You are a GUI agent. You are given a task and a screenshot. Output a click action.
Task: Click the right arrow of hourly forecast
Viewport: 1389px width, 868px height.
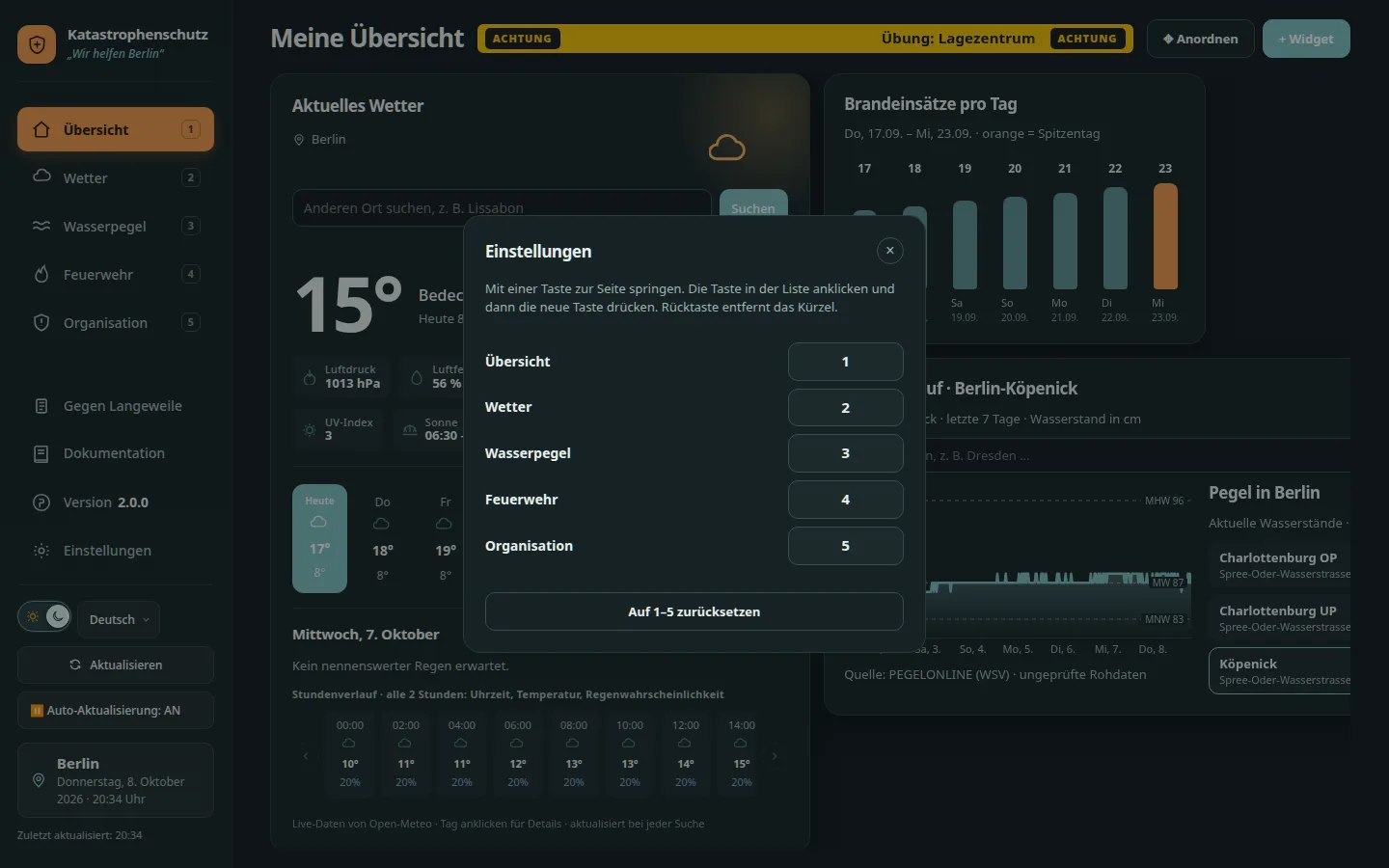click(x=775, y=755)
